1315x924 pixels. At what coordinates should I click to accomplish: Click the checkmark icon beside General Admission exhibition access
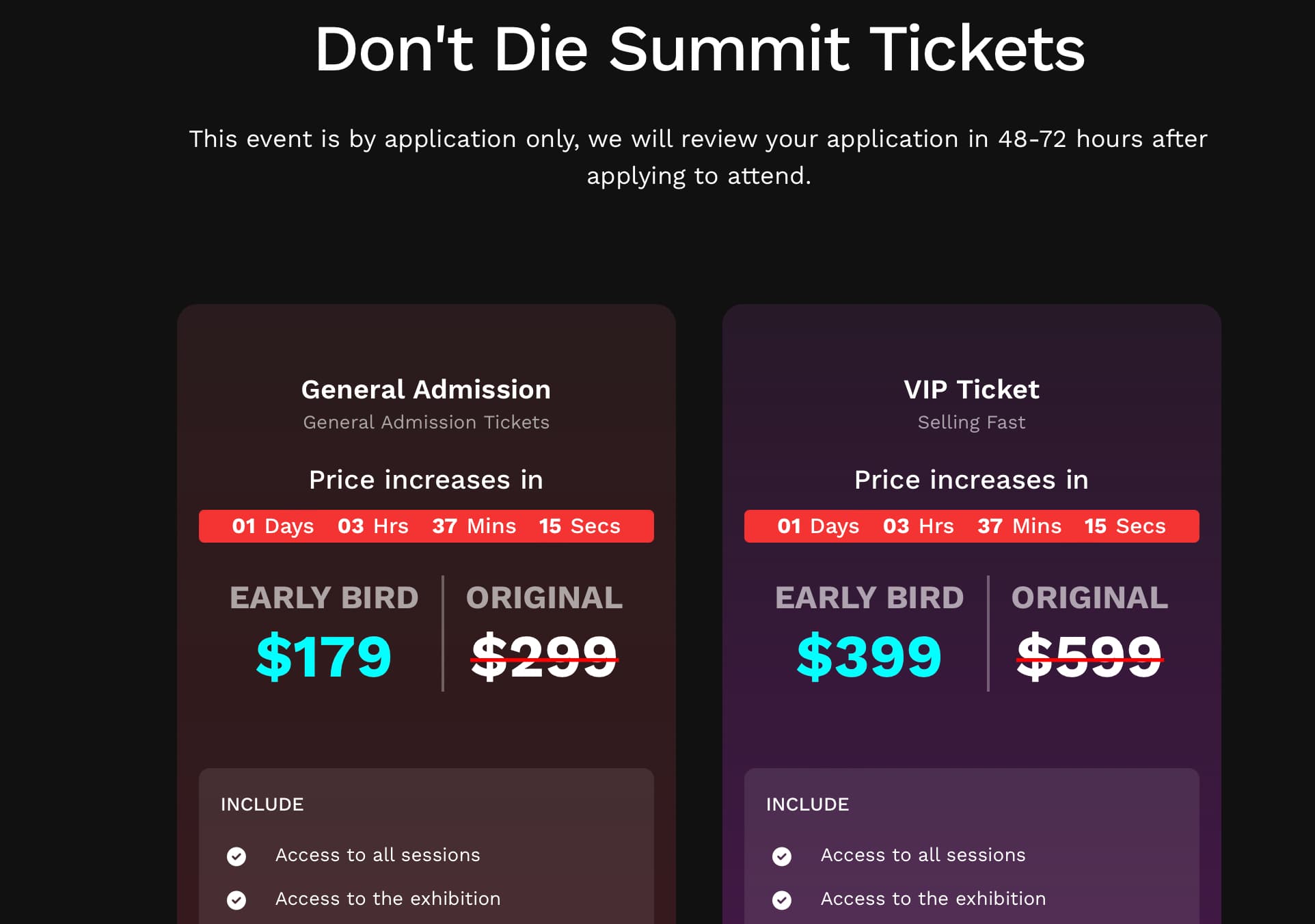pyautogui.click(x=236, y=900)
